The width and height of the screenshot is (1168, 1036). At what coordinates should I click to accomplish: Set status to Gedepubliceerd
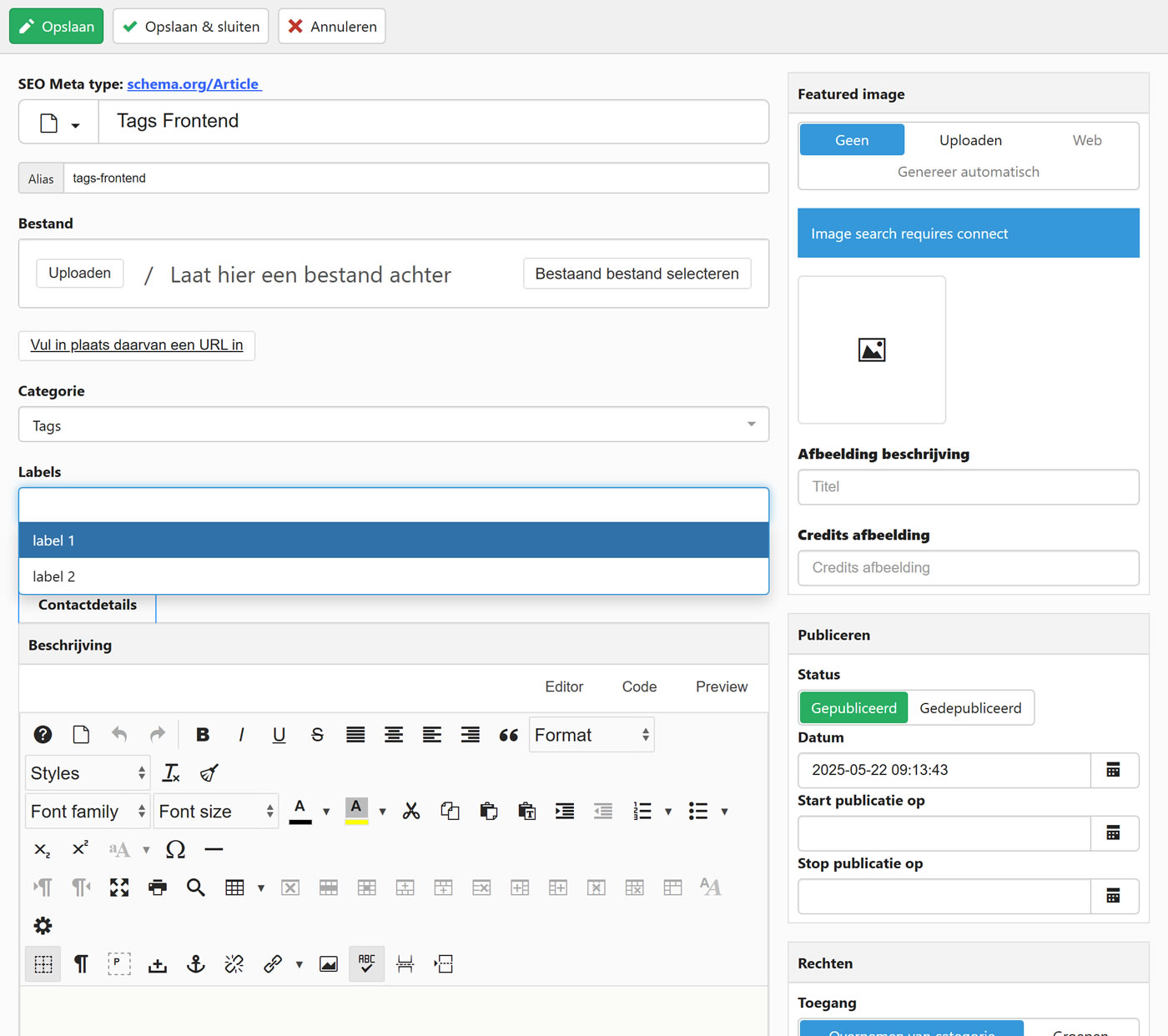(970, 708)
